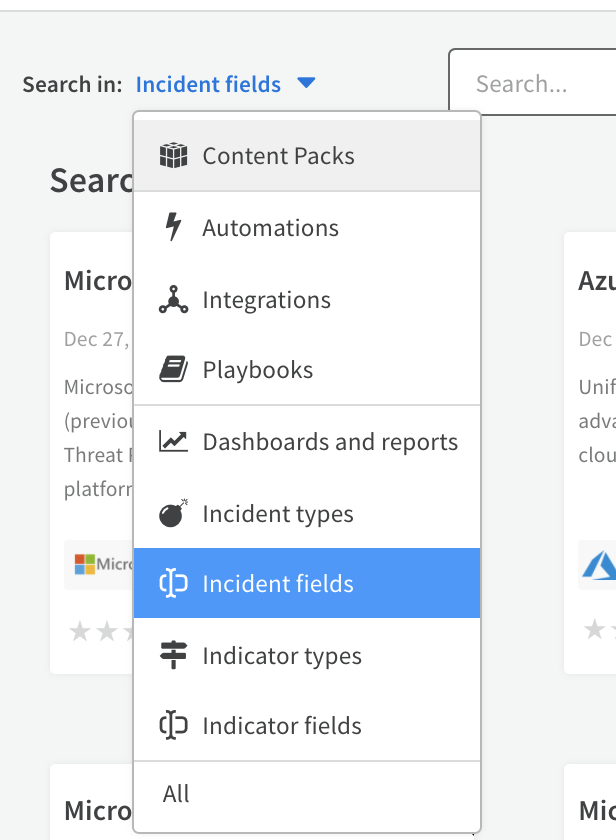Screen dimensions: 616x840
Task: Click the Indicator types signpost icon
Action: pos(173,656)
